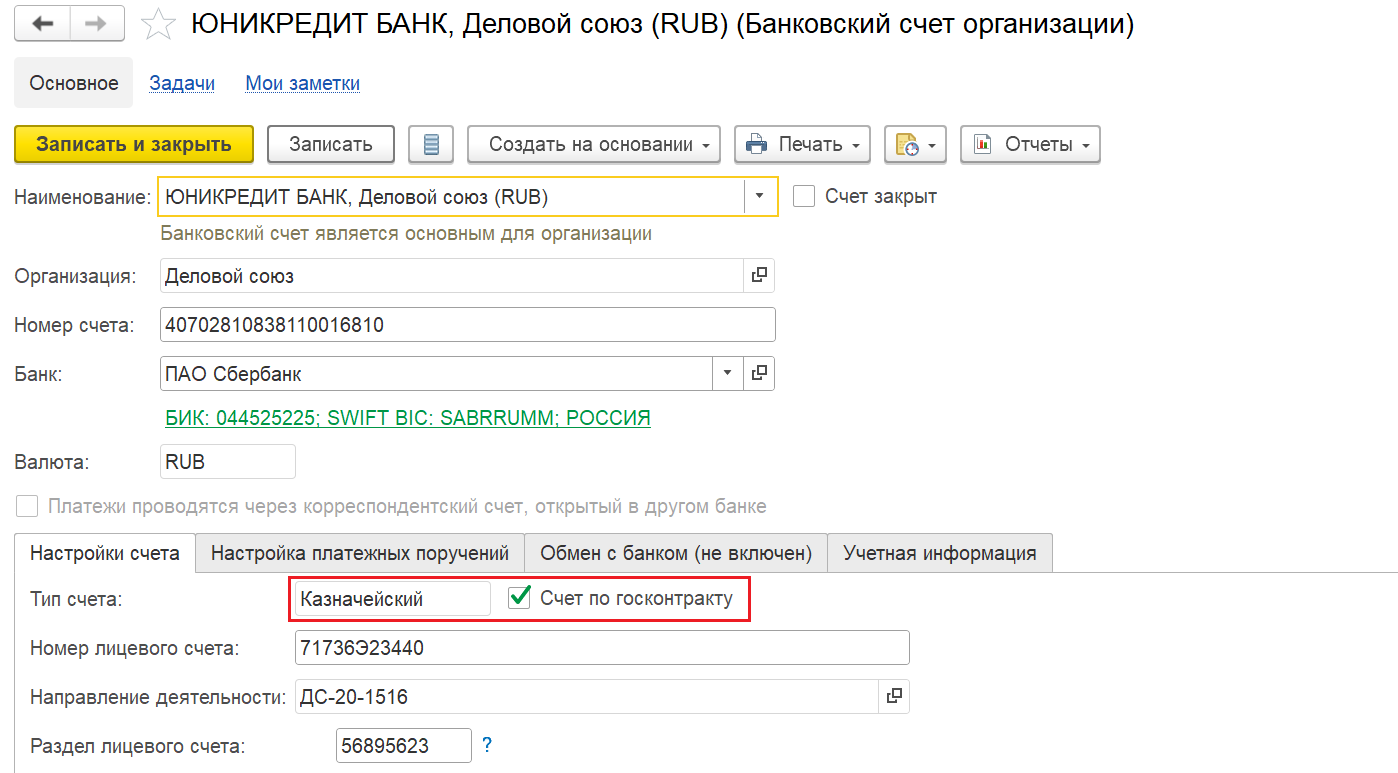Open Направление деятельности open-form icon
The width and height of the screenshot is (1398, 773).
coord(894,696)
